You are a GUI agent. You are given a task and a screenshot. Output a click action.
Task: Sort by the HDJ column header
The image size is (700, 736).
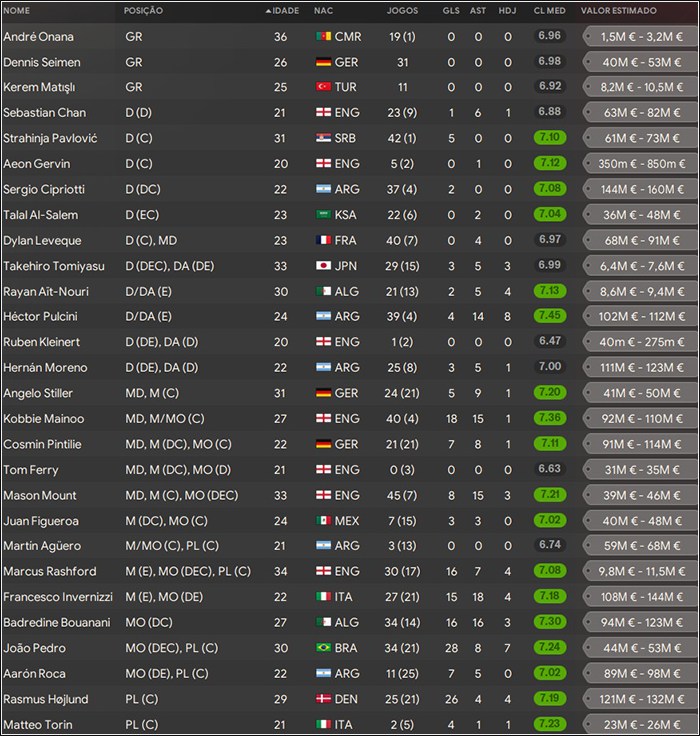(508, 11)
